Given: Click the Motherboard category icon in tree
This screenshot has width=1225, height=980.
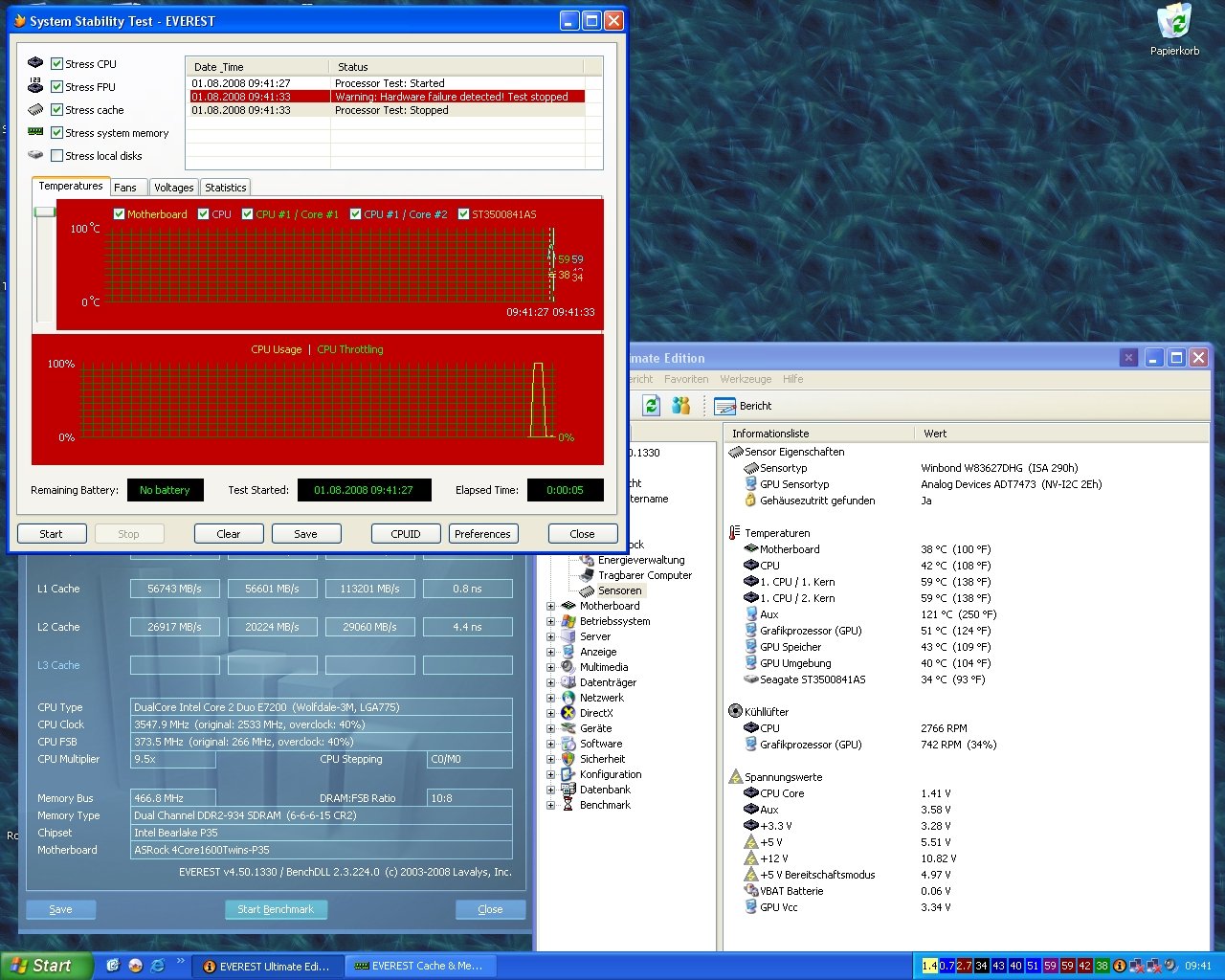Looking at the screenshot, I should [568, 606].
